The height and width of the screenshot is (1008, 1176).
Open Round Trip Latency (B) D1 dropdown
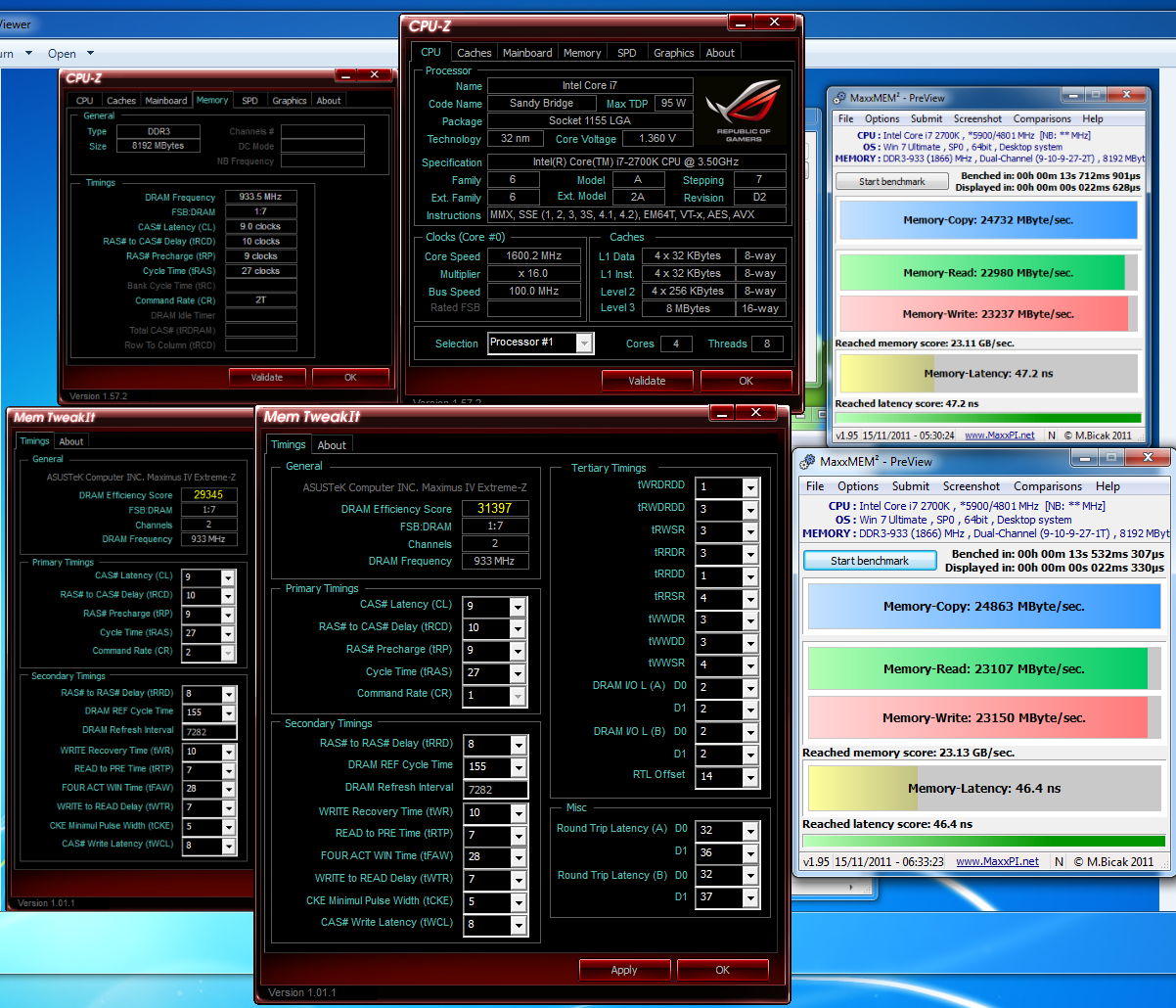[x=750, y=897]
